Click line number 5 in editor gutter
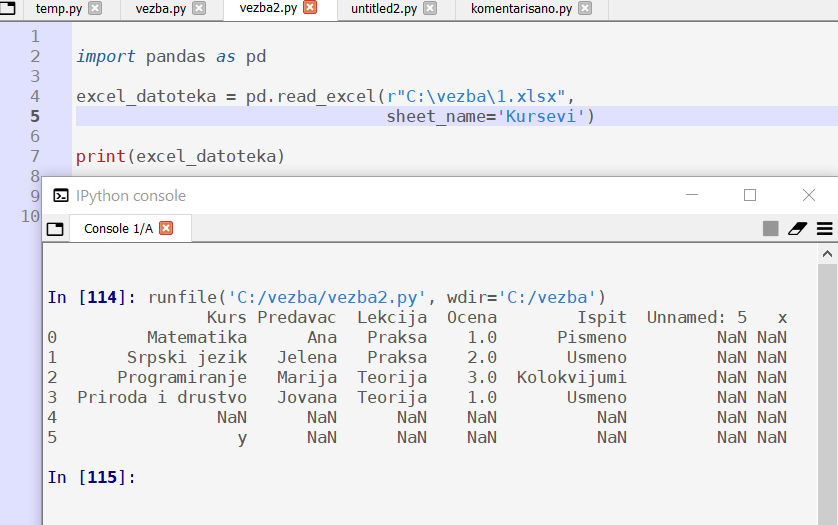 point(35,116)
